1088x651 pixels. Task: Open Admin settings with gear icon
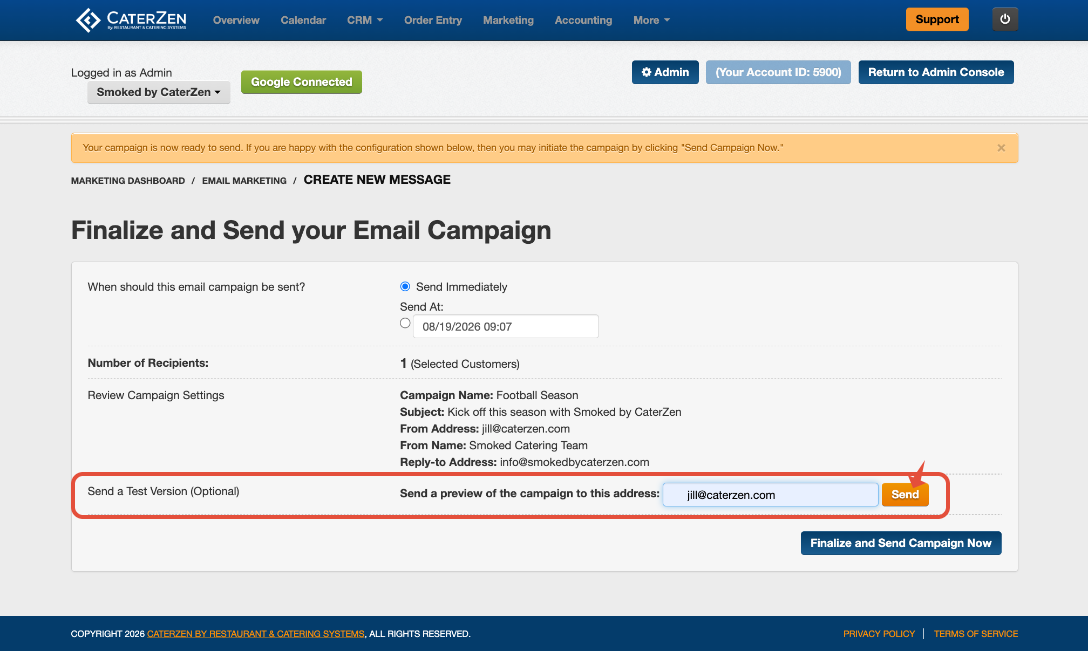pyautogui.click(x=665, y=72)
